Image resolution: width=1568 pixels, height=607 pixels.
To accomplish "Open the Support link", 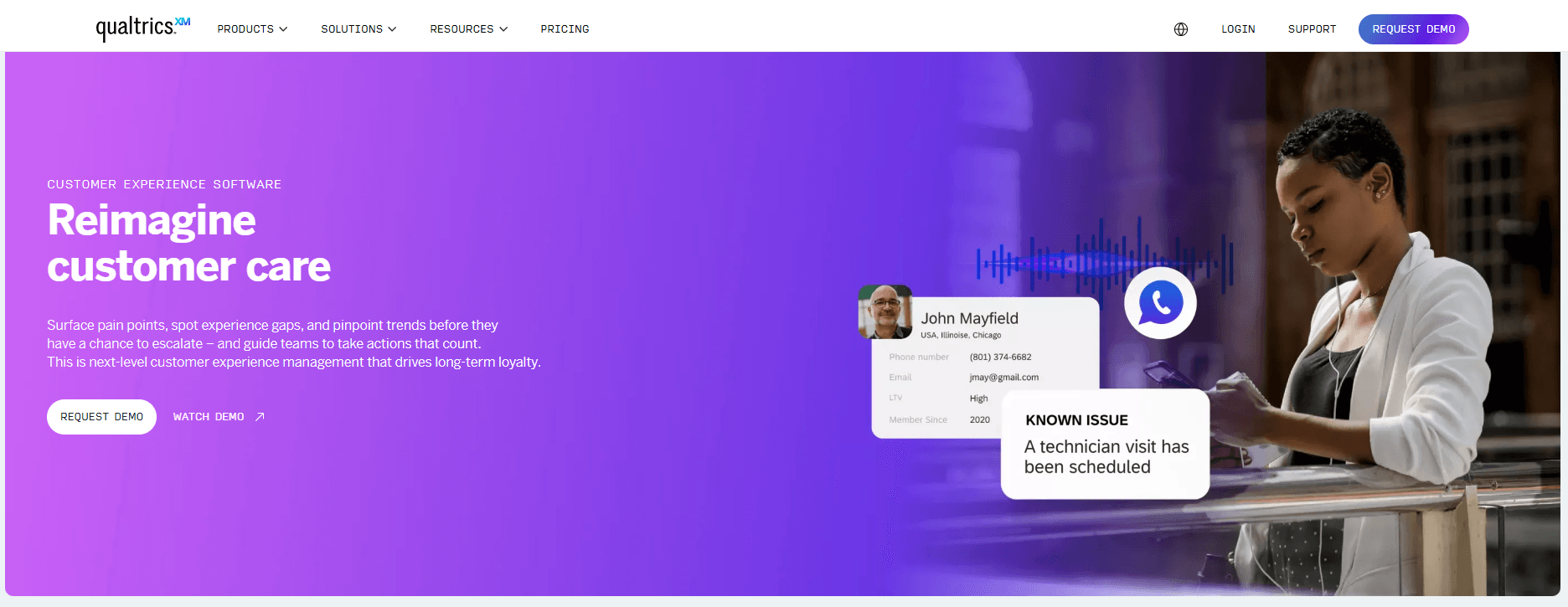I will tap(1312, 29).
